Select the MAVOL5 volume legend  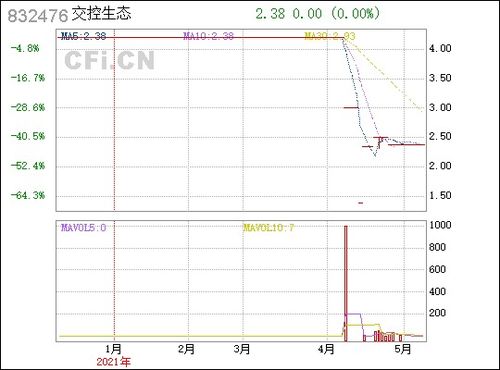tap(84, 228)
